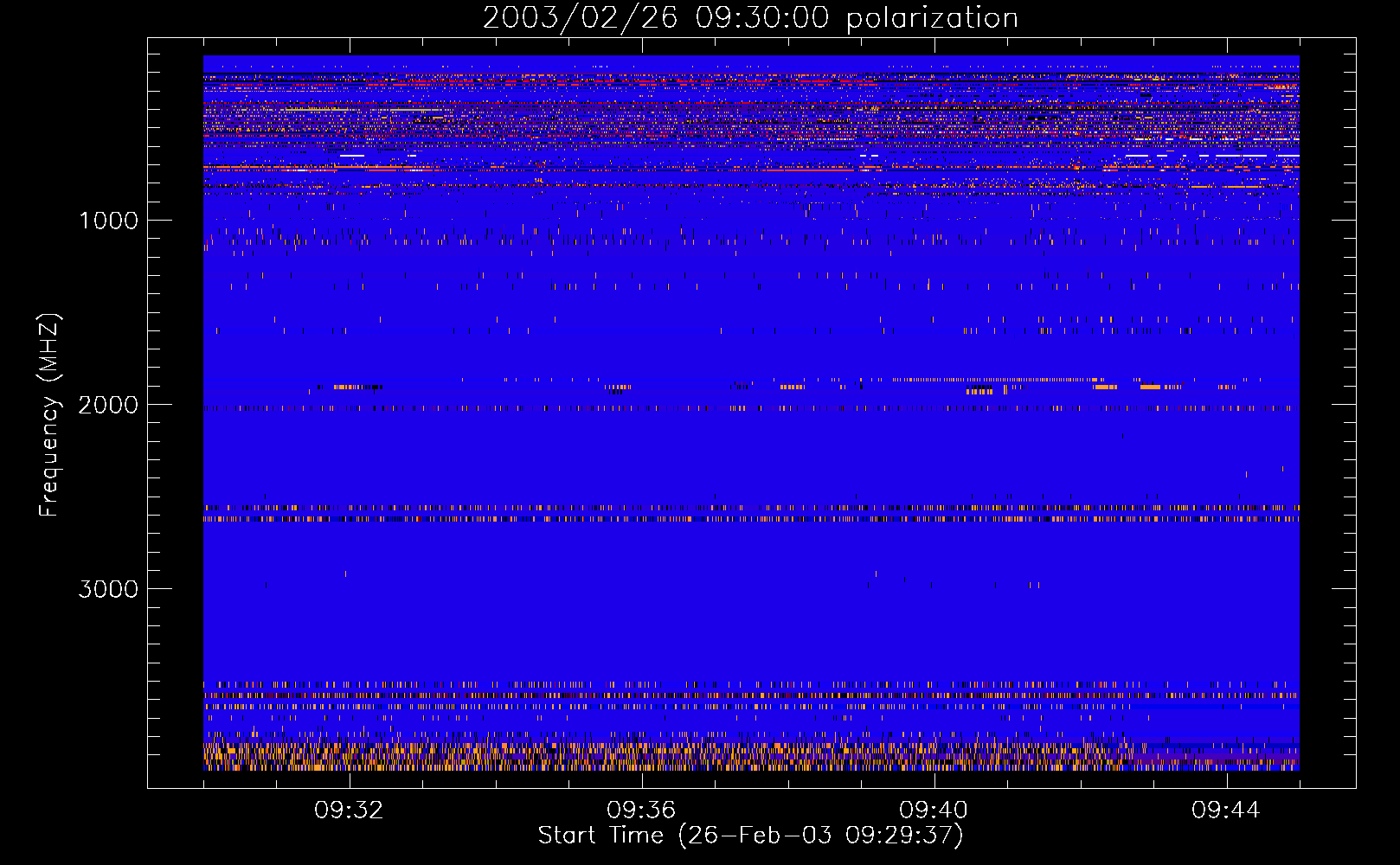Image resolution: width=1400 pixels, height=865 pixels.
Task: Click the 09:40 time tick label
Action: (934, 811)
